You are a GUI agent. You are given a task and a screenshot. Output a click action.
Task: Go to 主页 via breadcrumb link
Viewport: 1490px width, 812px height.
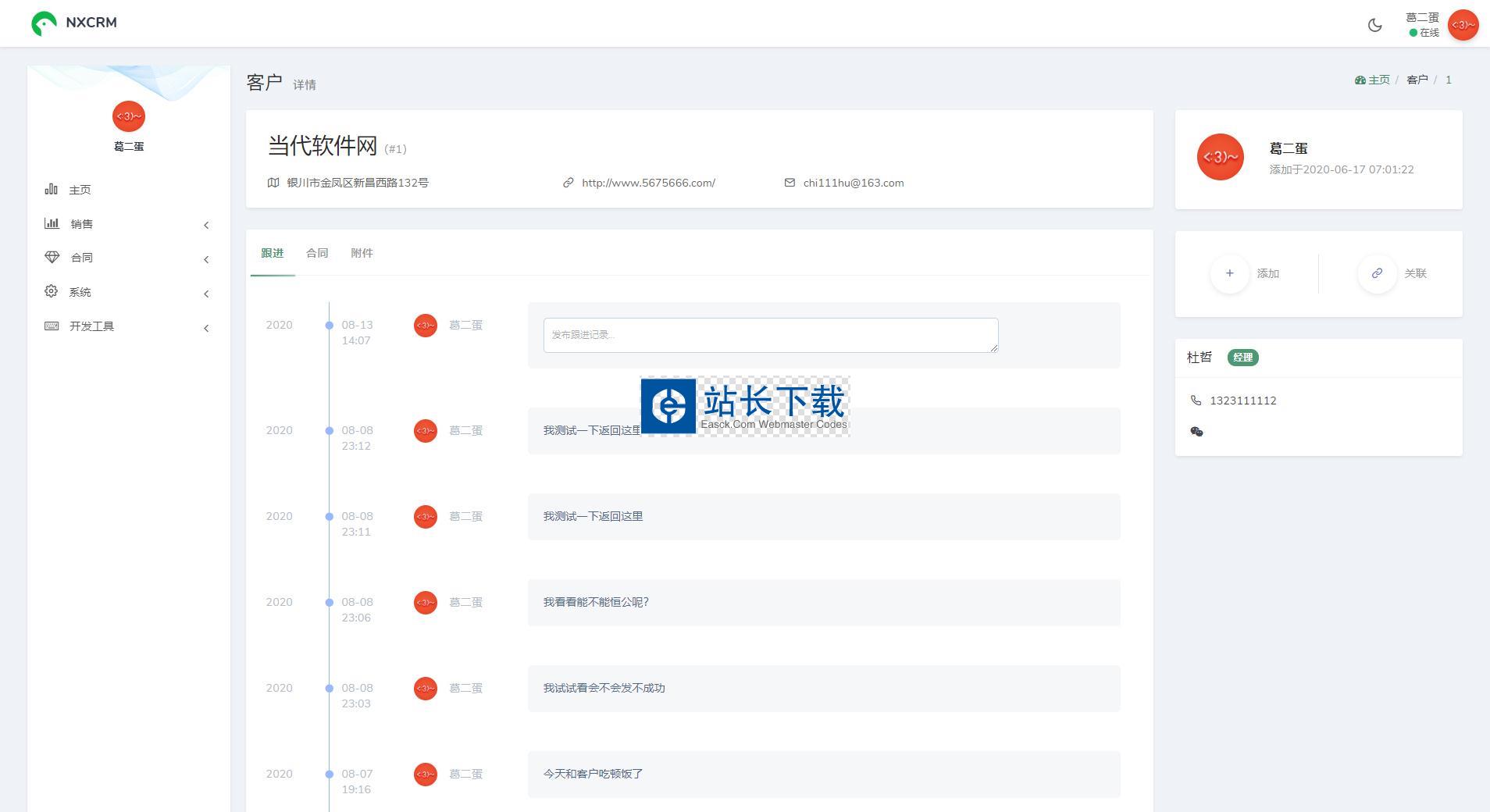pyautogui.click(x=1378, y=80)
